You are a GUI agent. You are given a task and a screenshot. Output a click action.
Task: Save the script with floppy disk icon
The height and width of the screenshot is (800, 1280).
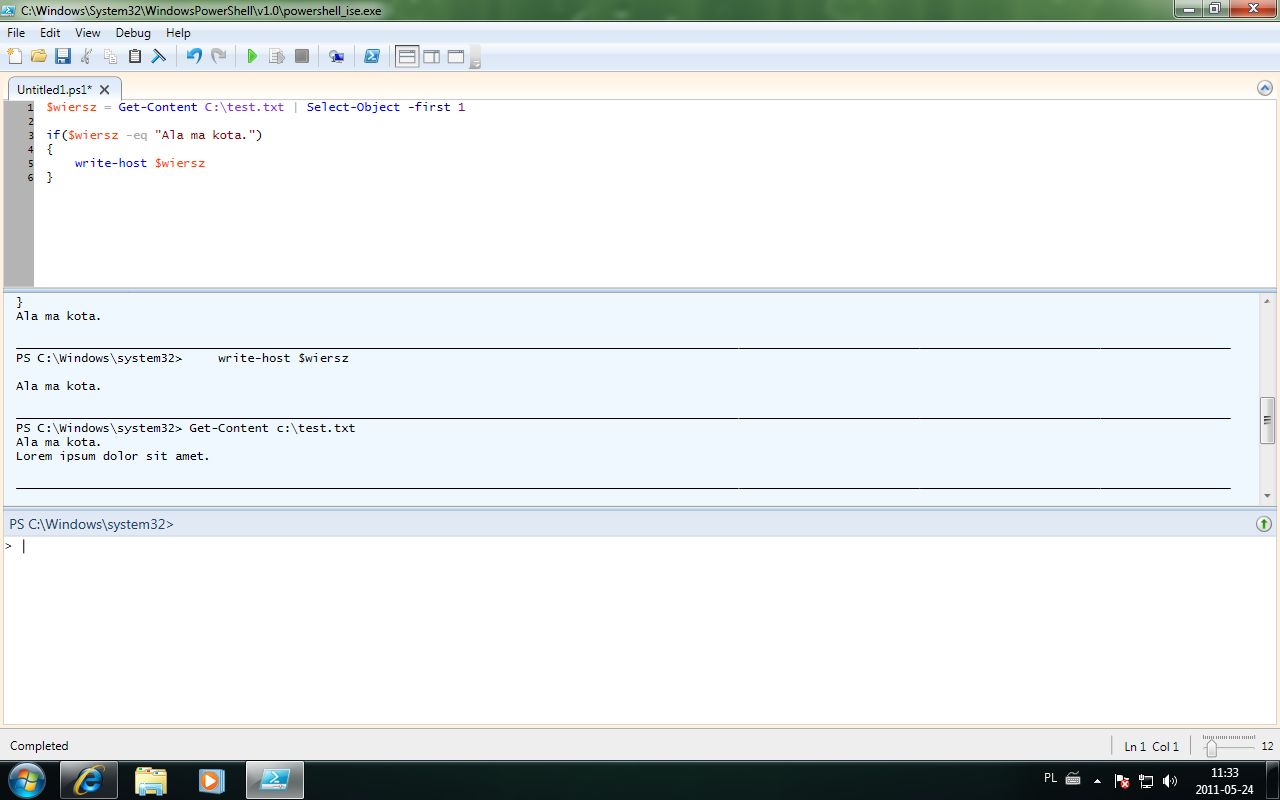coord(63,56)
